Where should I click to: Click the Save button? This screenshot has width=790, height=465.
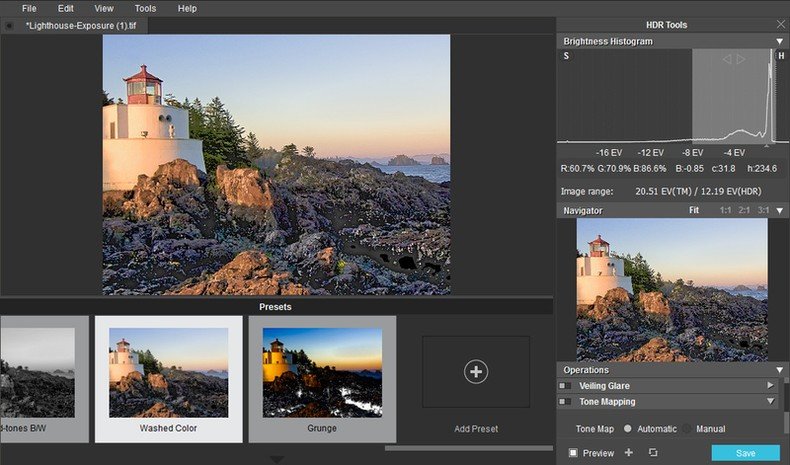click(745, 453)
